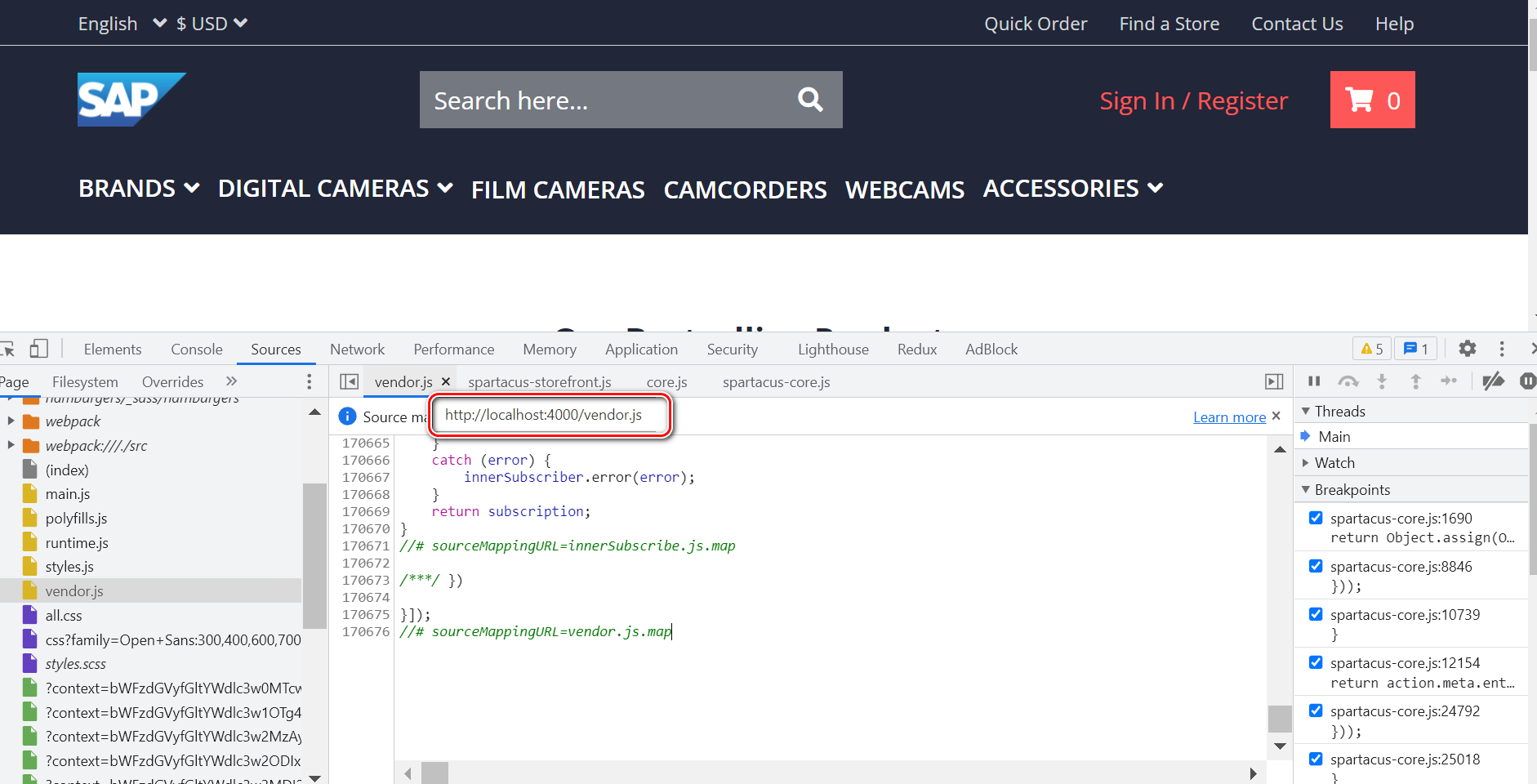Uncheck breakpoint spartacus-core.js:24792
The height and width of the screenshot is (784, 1537).
click(1316, 710)
